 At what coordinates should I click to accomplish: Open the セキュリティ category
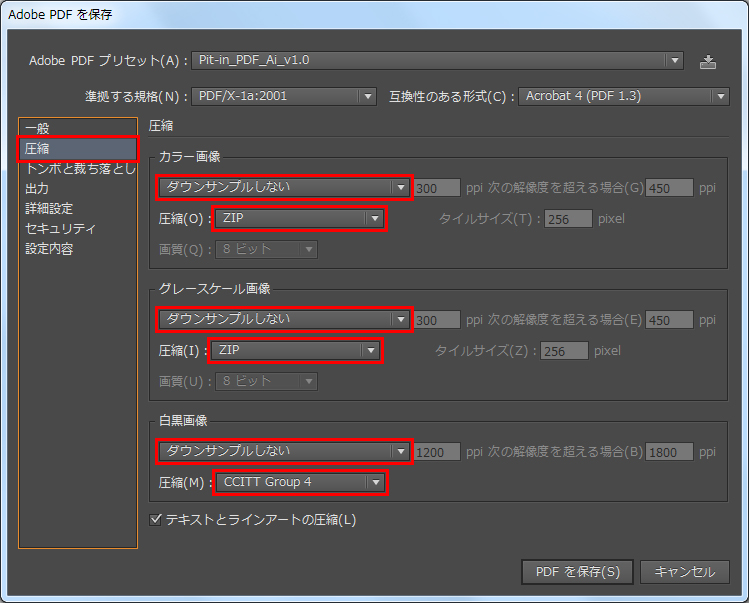[x=60, y=229]
